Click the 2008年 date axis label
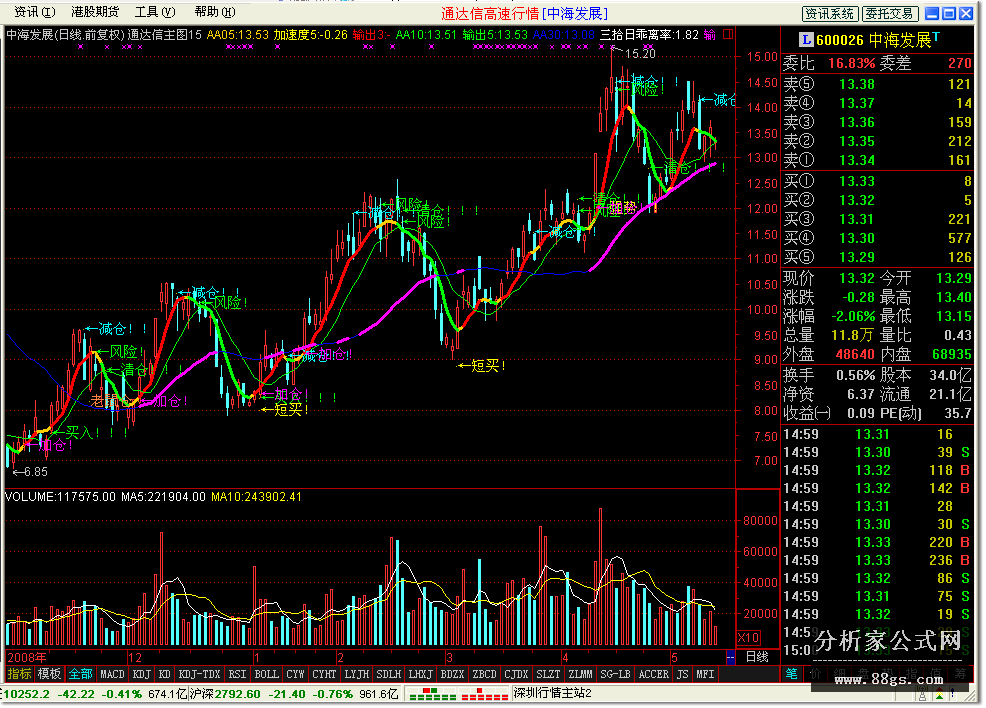Viewport: 986px width, 708px height. point(26,658)
